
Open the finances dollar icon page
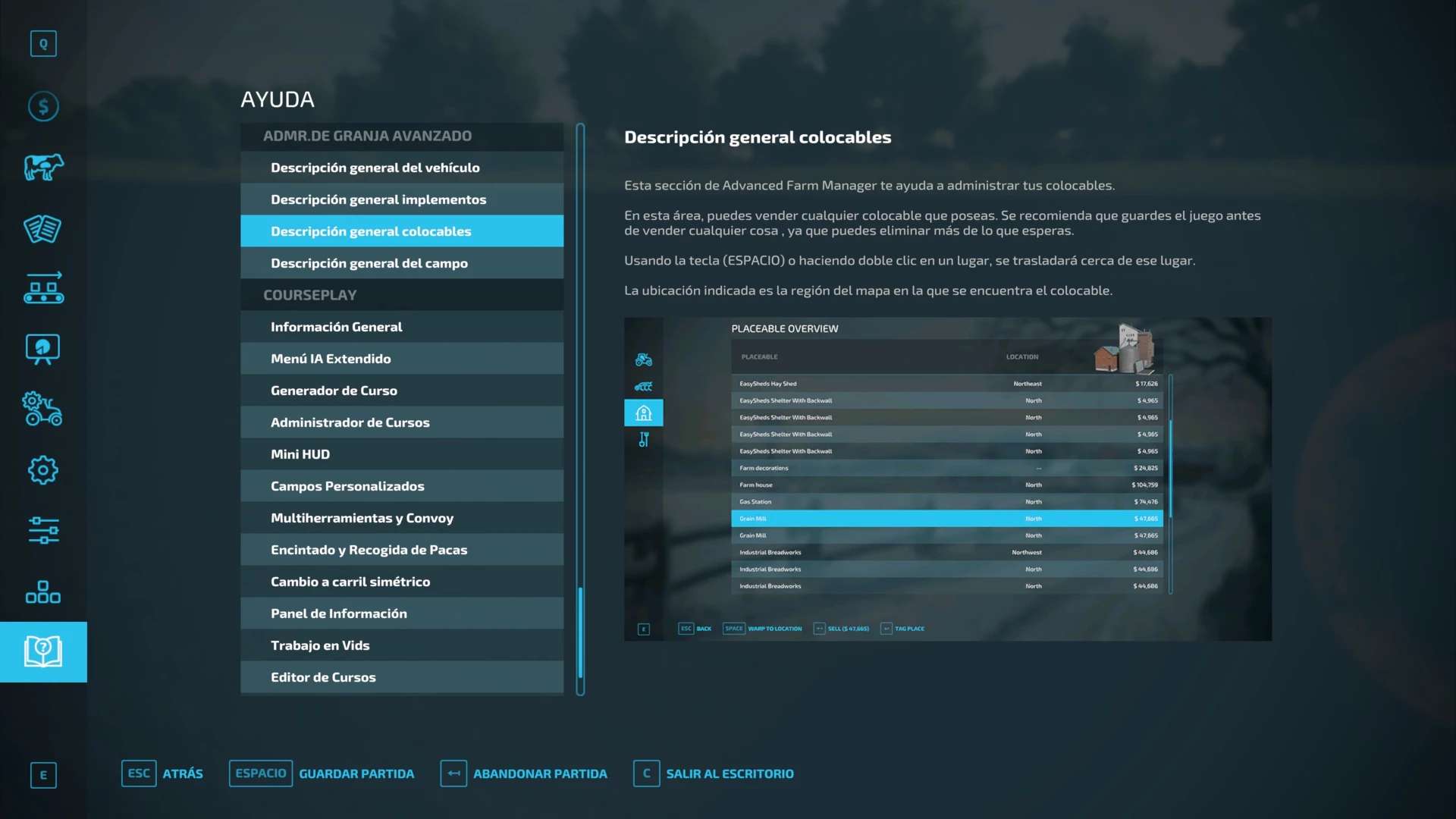43,106
